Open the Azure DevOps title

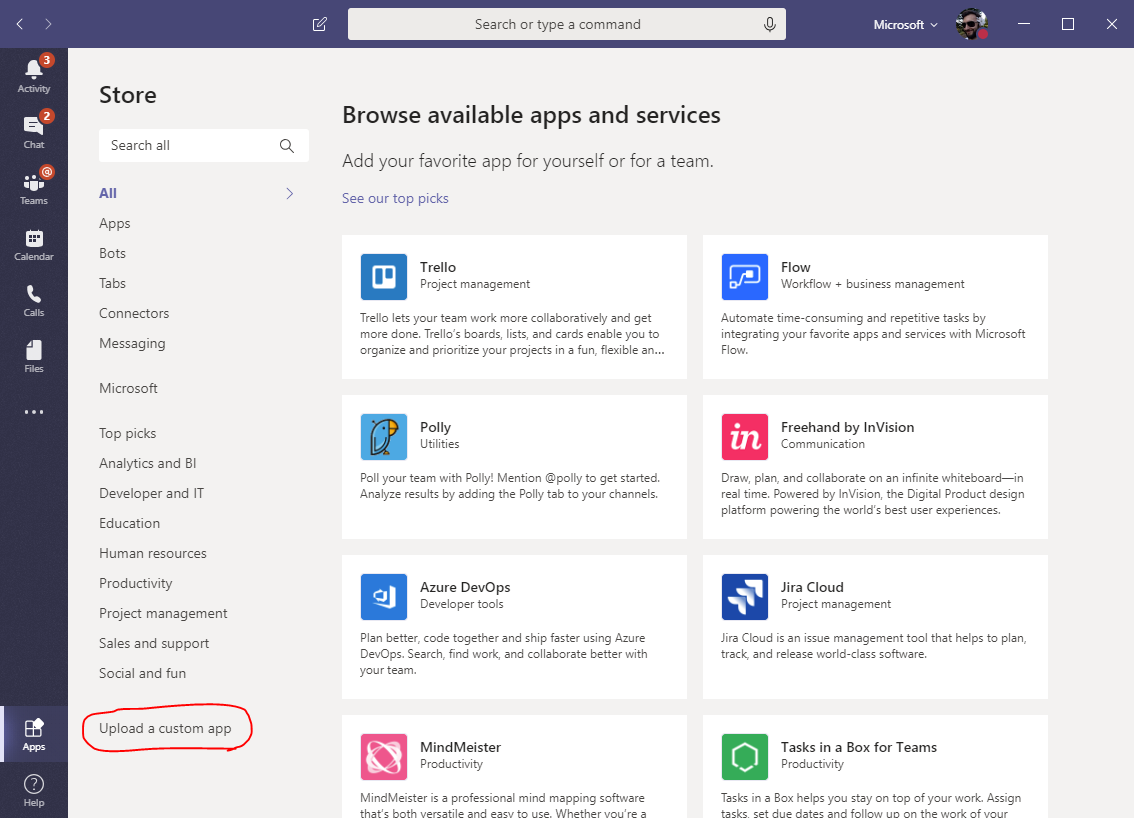tap(465, 587)
